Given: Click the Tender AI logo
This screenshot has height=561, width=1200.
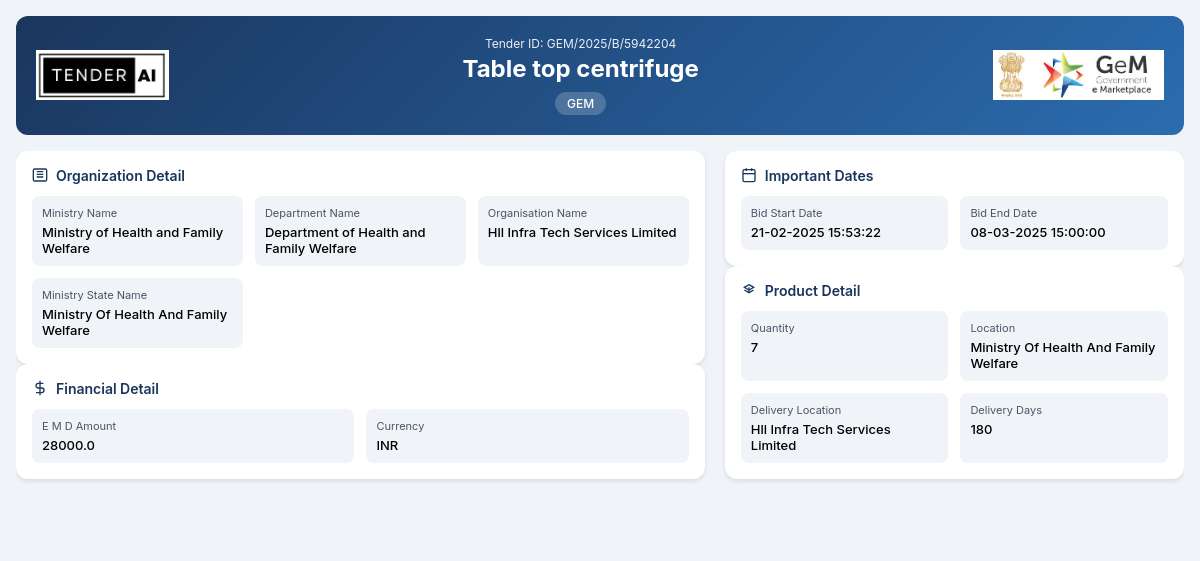Looking at the screenshot, I should [x=102, y=75].
